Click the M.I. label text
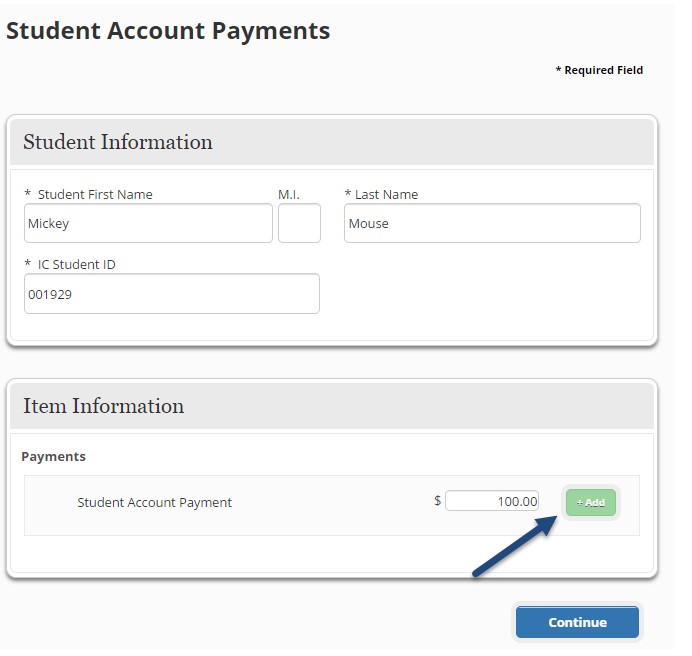This screenshot has width=692, height=656. pos(289,194)
